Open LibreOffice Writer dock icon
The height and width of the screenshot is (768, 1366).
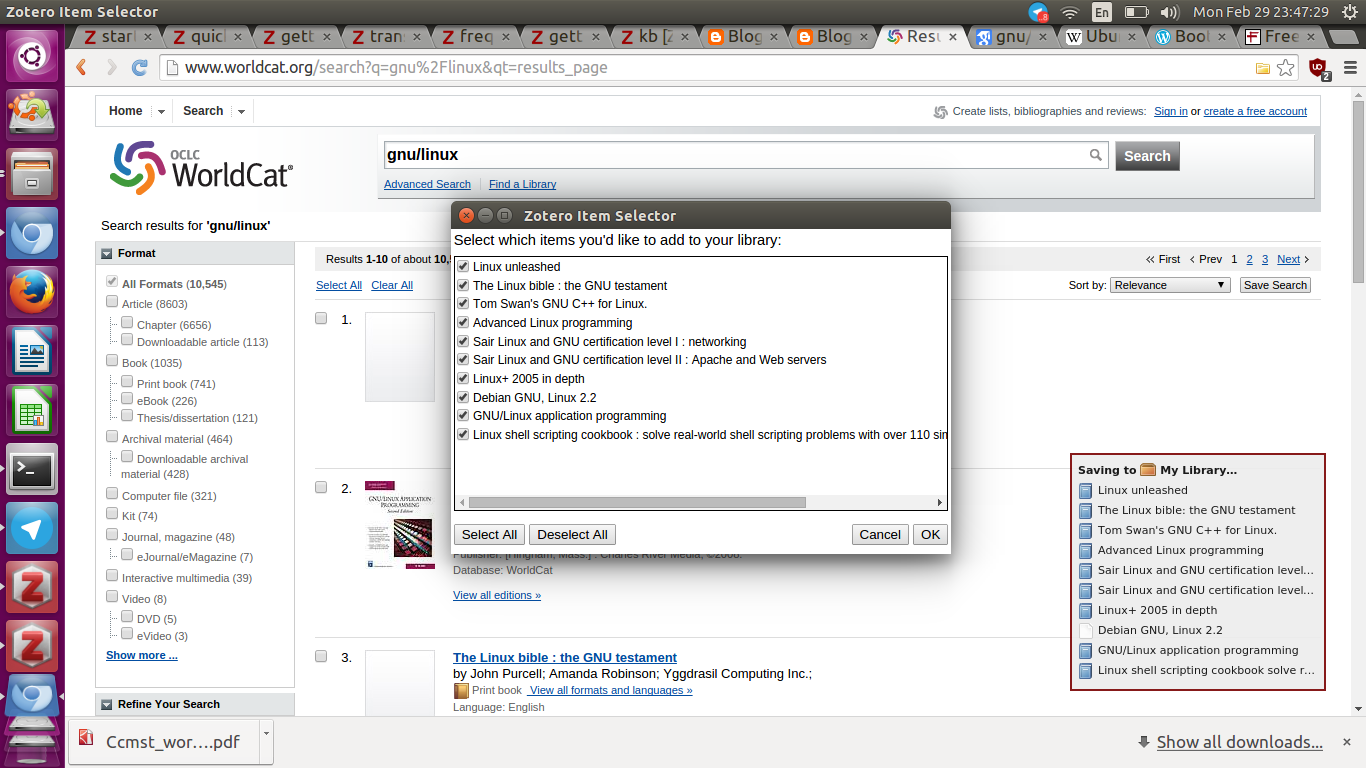pyautogui.click(x=33, y=351)
